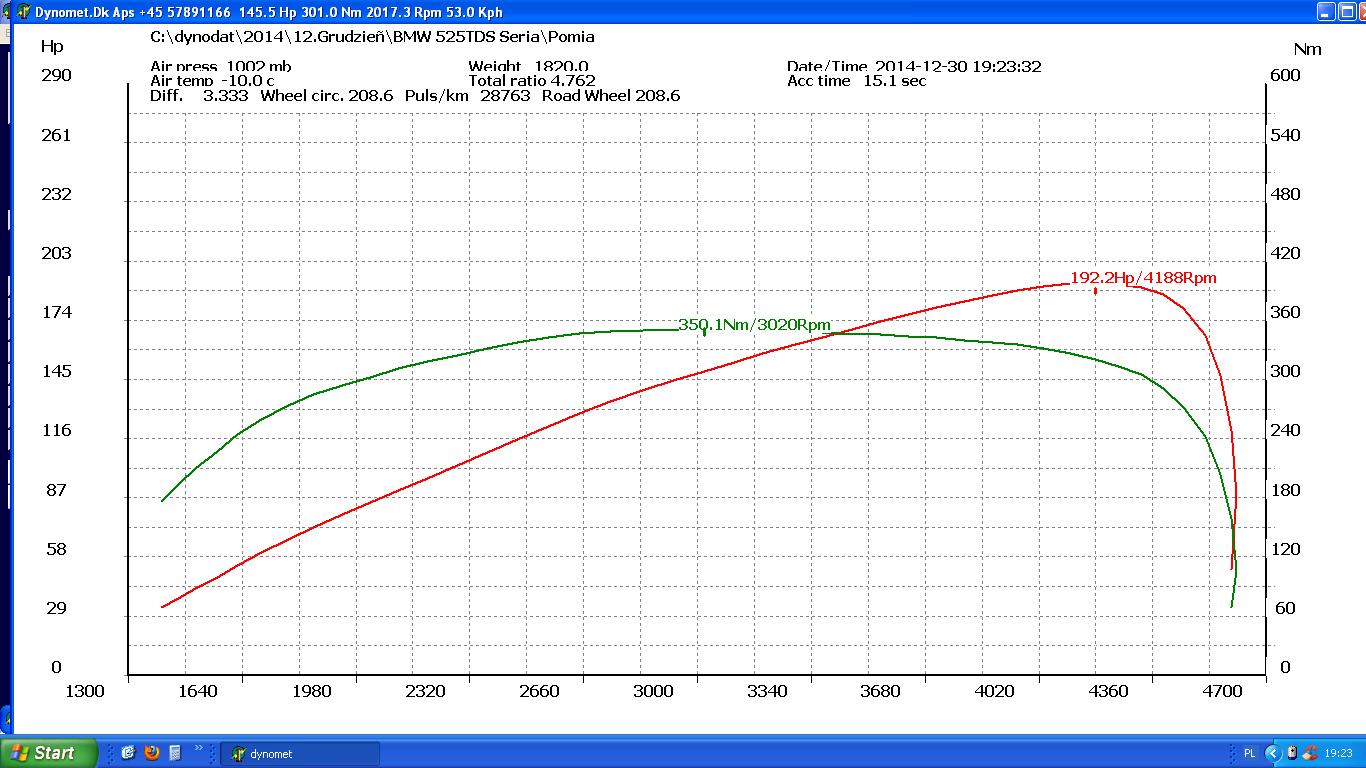Minimize the Dynomet window
1366x768 pixels.
click(1326, 12)
